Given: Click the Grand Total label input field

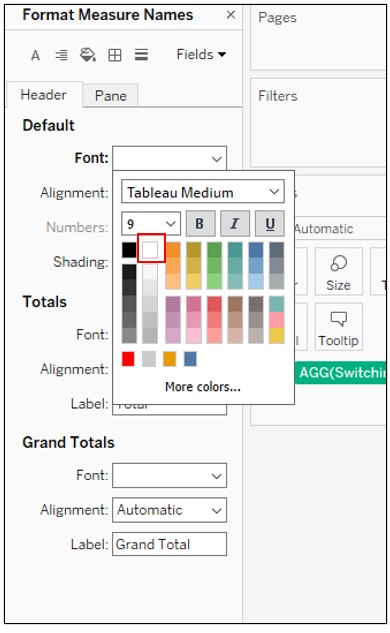Looking at the screenshot, I should [170, 544].
